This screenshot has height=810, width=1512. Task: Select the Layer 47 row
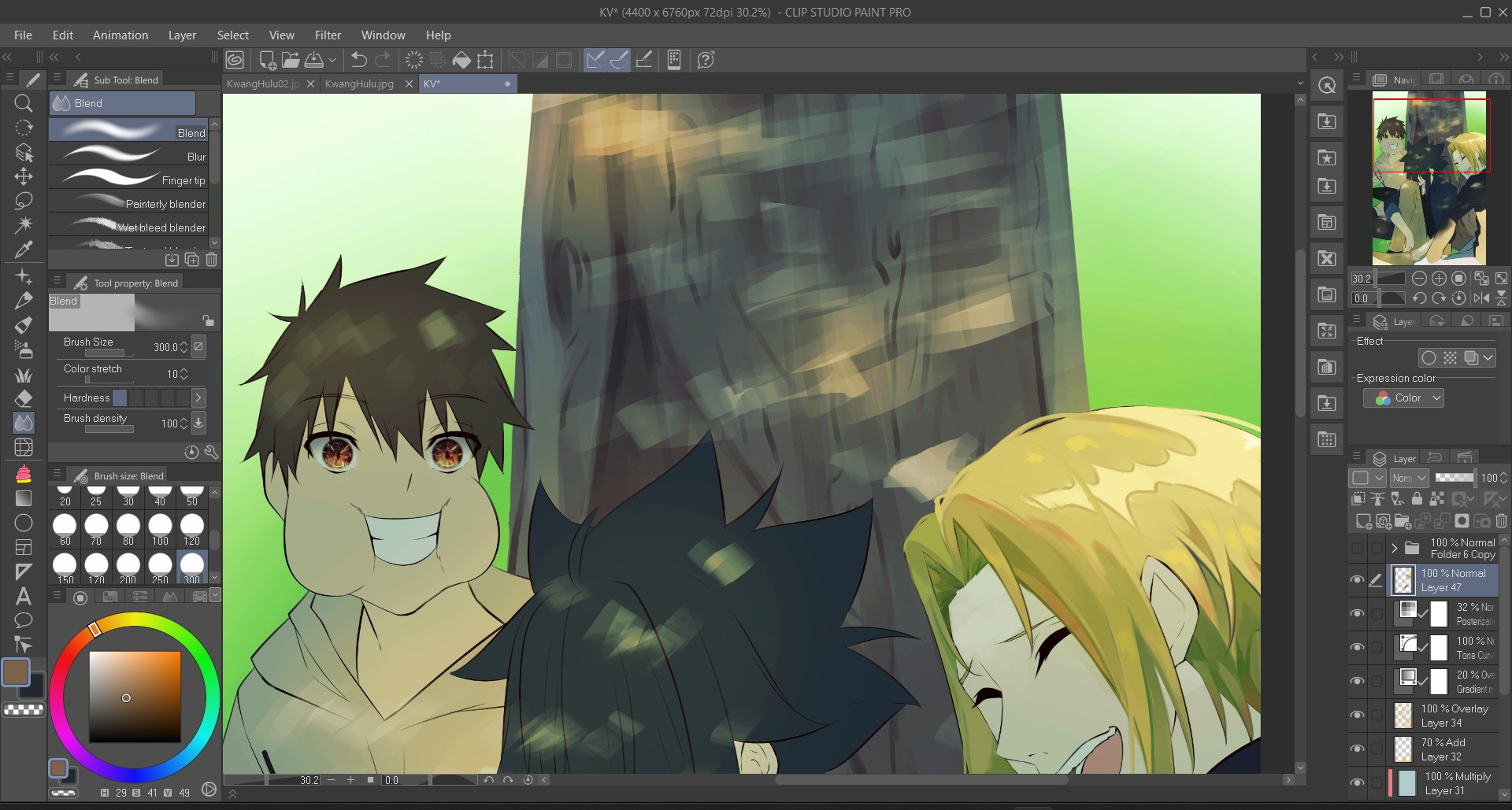click(x=1443, y=580)
